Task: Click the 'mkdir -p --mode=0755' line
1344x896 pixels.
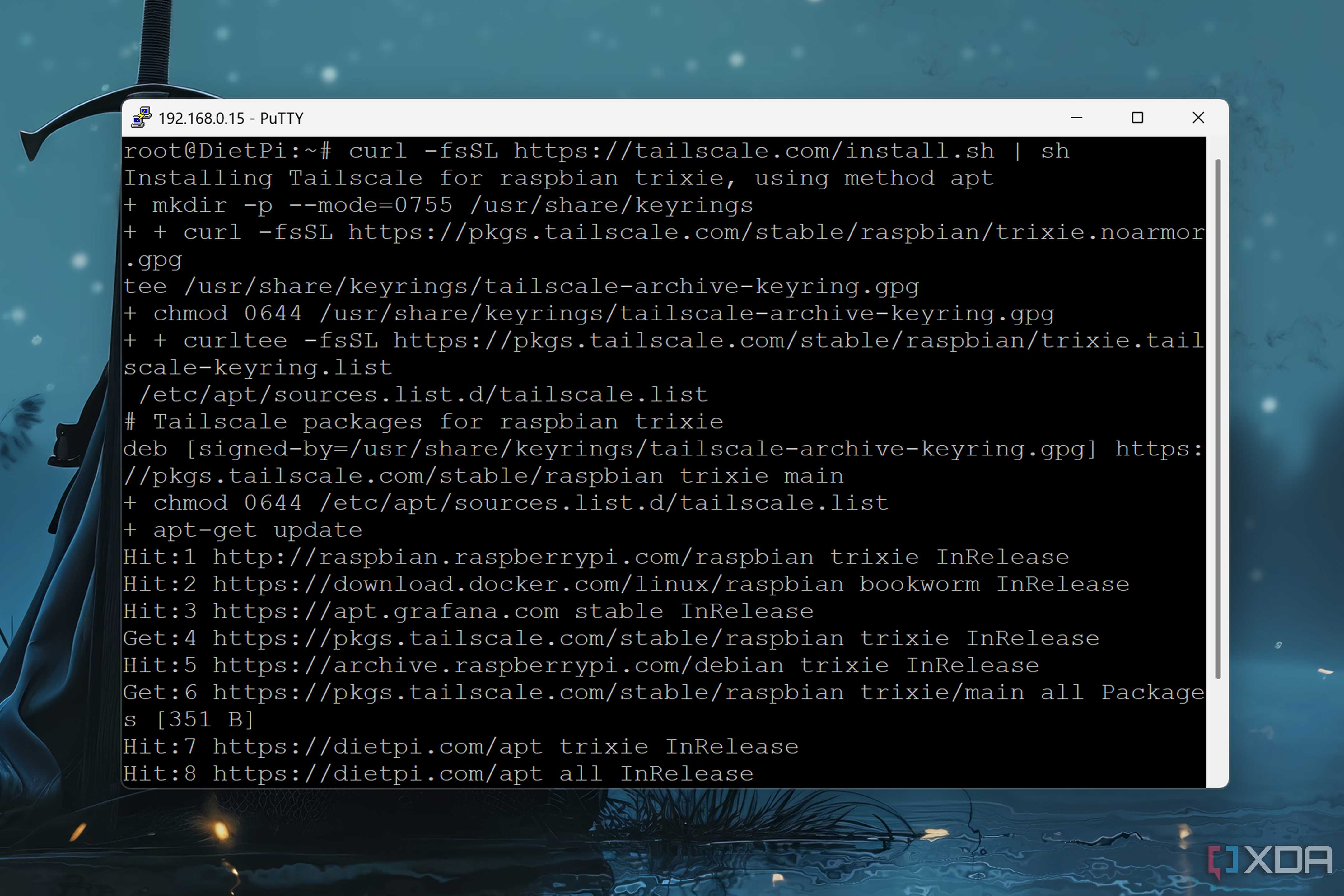Action: point(438,205)
